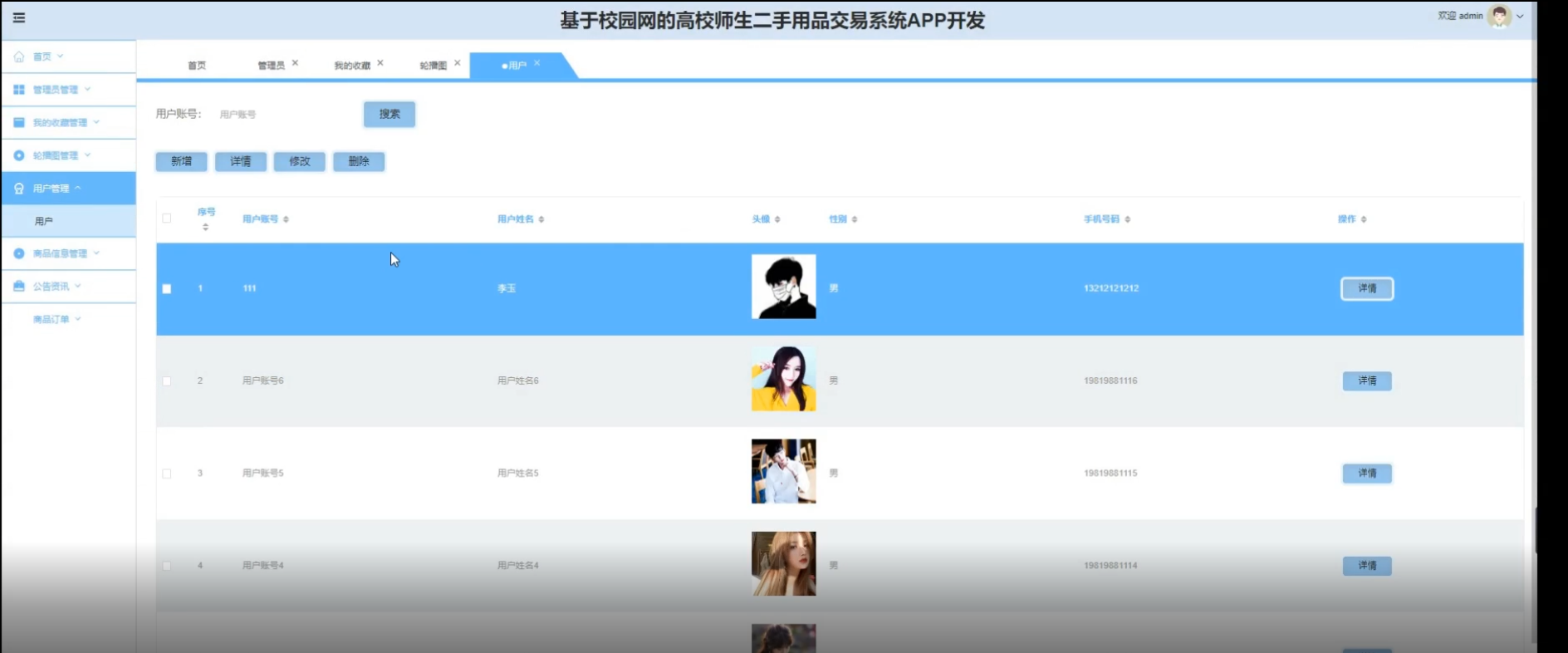
Task: Click the 删除 delete button
Action: [359, 161]
